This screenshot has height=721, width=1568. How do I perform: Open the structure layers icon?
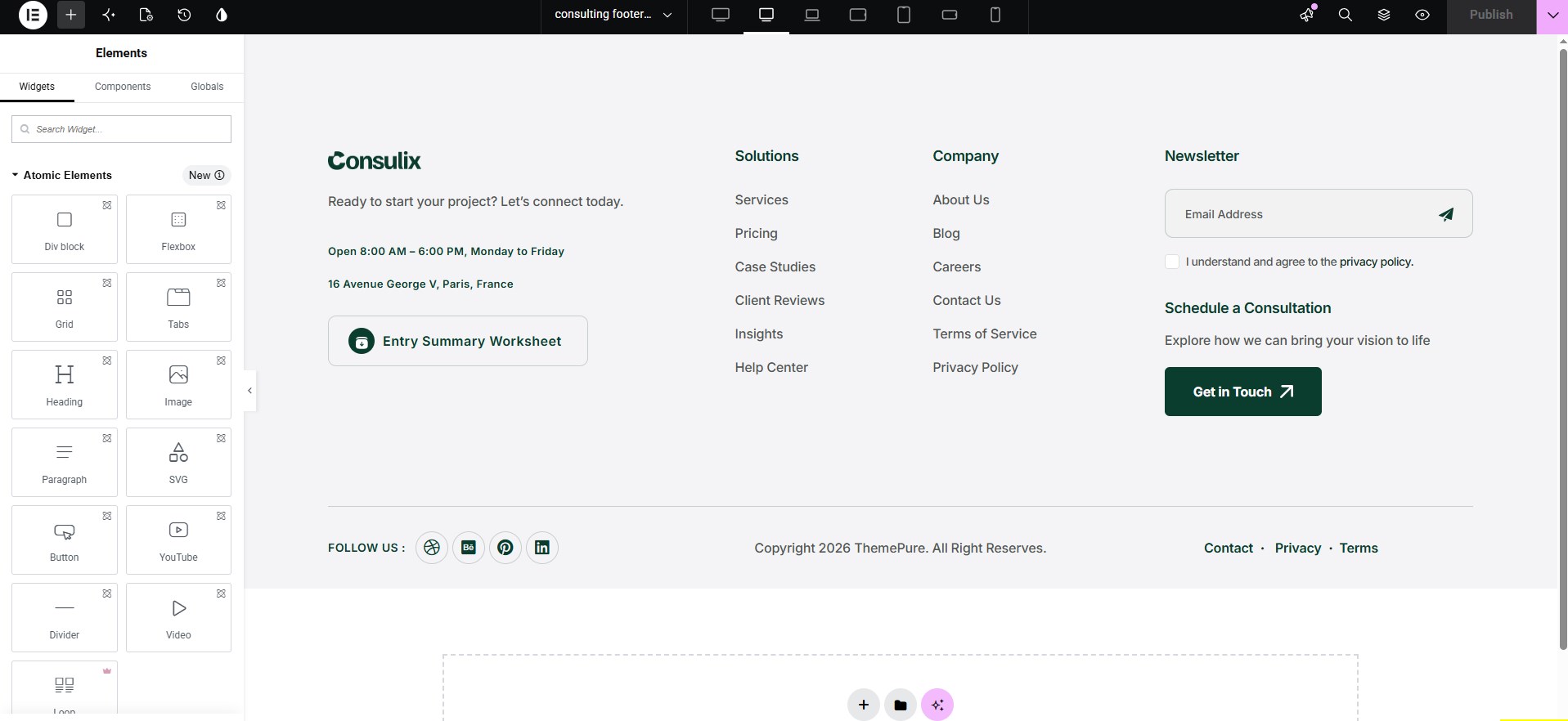[1384, 15]
